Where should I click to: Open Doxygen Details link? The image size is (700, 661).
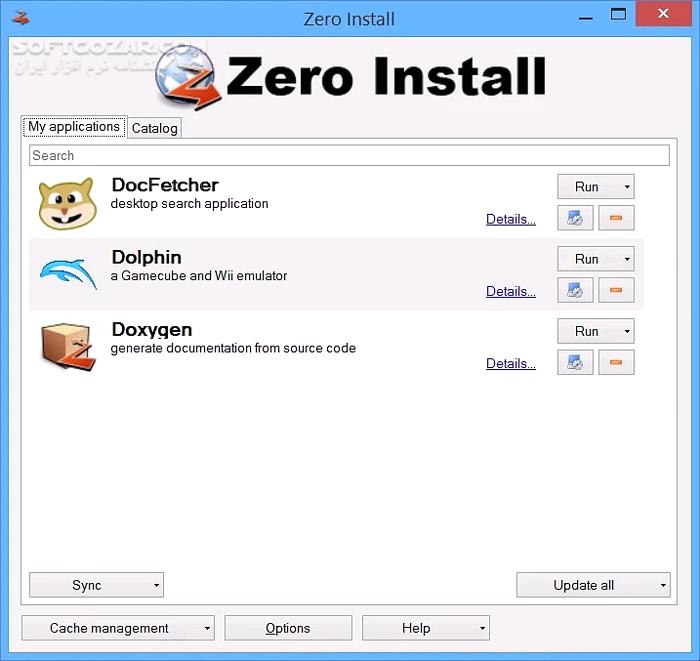click(511, 364)
